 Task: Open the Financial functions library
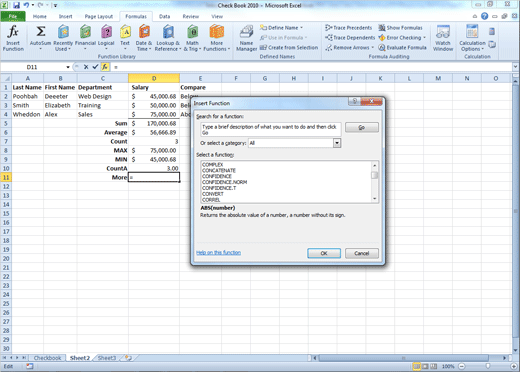pos(85,38)
